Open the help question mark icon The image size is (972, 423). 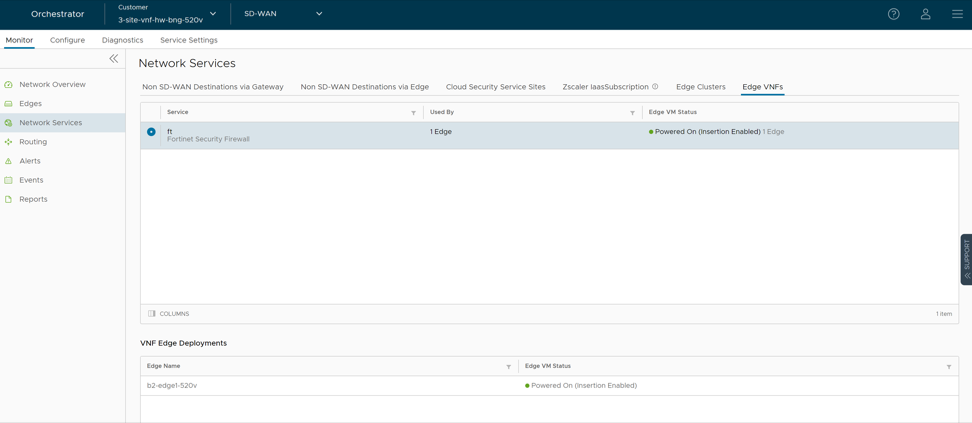click(x=893, y=14)
